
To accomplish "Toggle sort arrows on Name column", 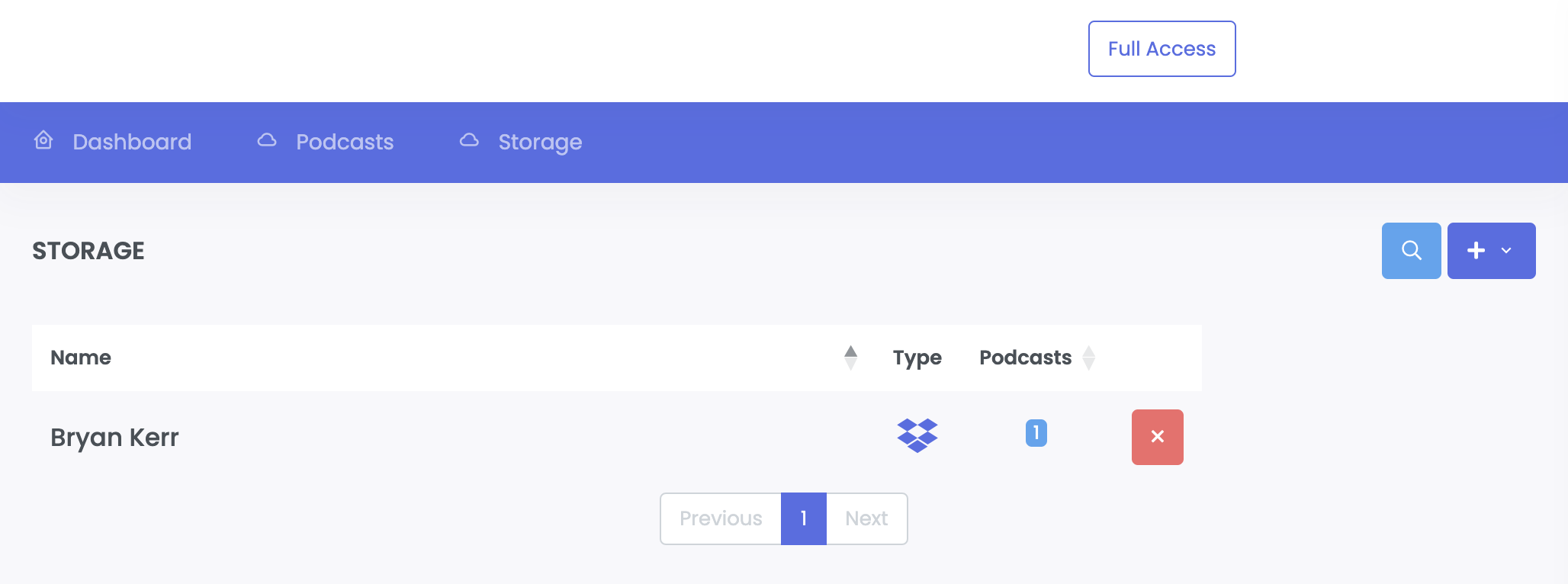I will [x=850, y=358].
